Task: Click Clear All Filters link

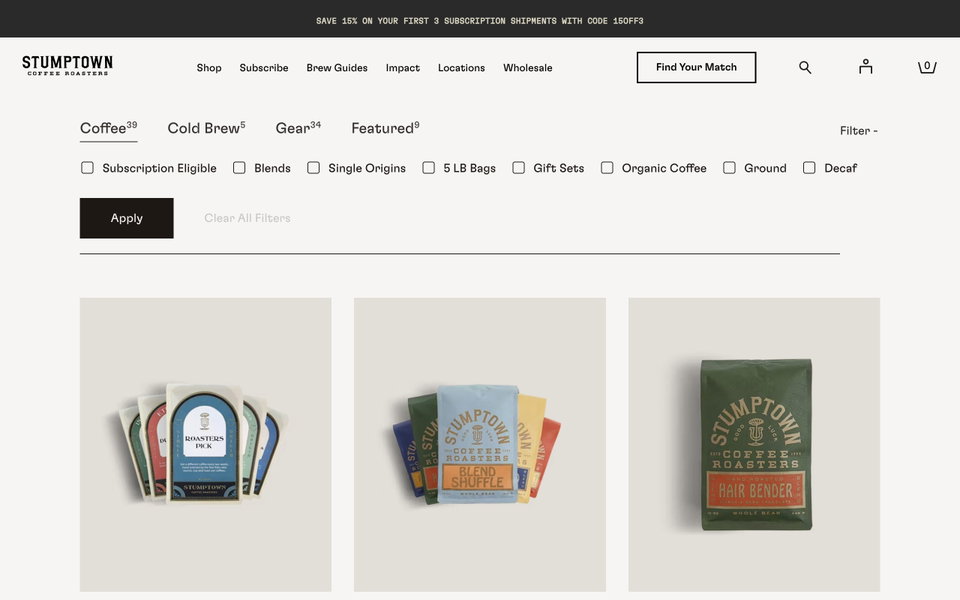Action: pyautogui.click(x=247, y=218)
